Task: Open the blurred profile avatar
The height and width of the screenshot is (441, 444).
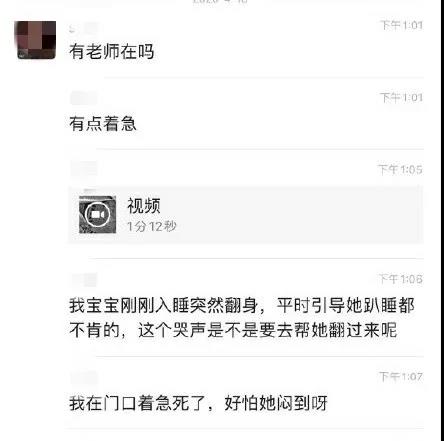Action: point(37,40)
